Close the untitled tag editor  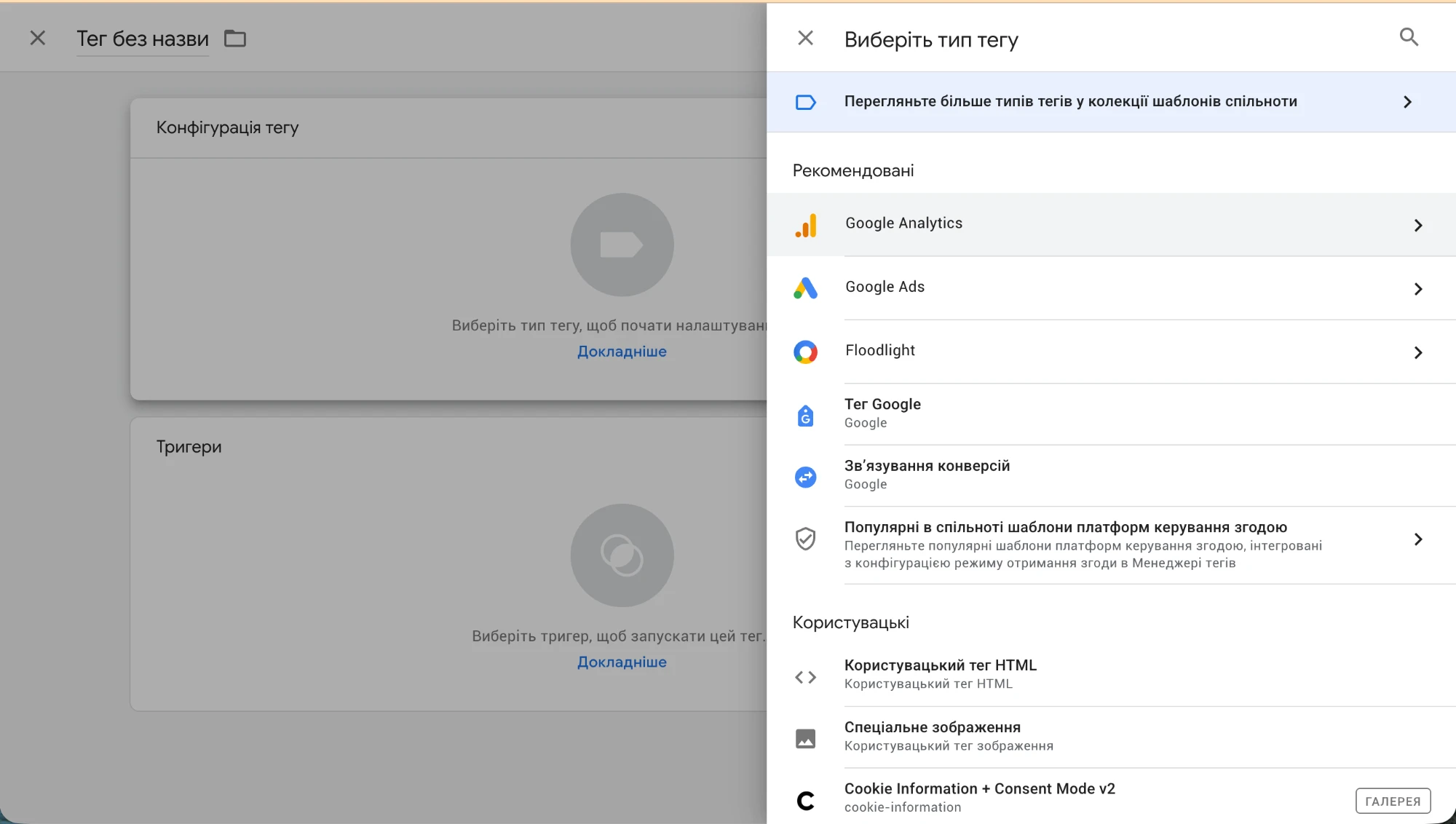(38, 38)
